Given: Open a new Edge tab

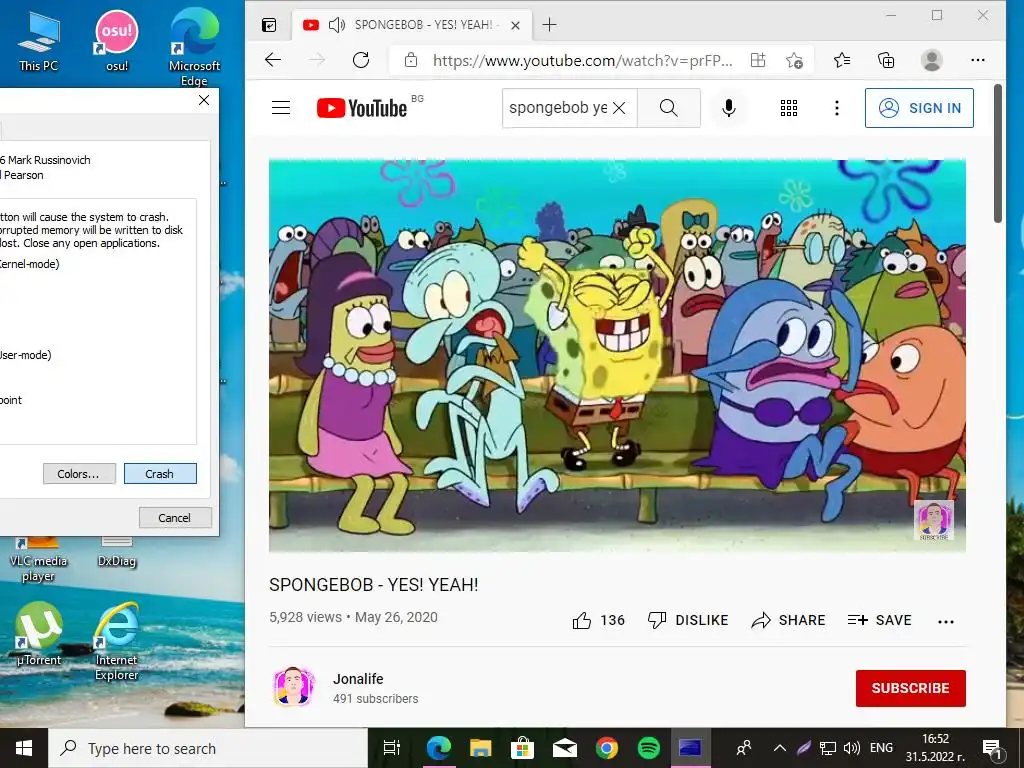Looking at the screenshot, I should (550, 25).
